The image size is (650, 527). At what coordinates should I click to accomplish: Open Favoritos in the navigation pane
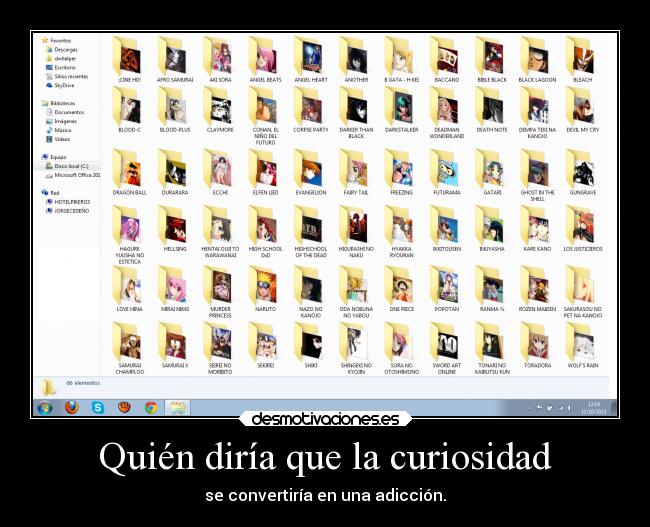[57, 41]
